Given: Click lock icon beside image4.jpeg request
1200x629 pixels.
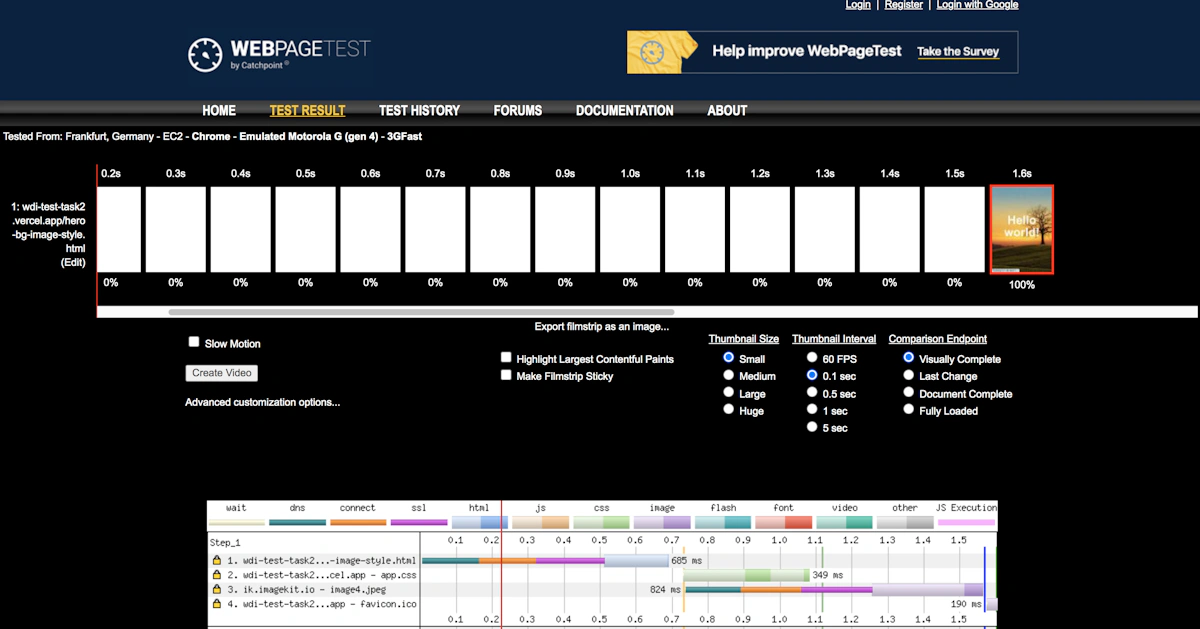Looking at the screenshot, I should pyautogui.click(x=217, y=590).
